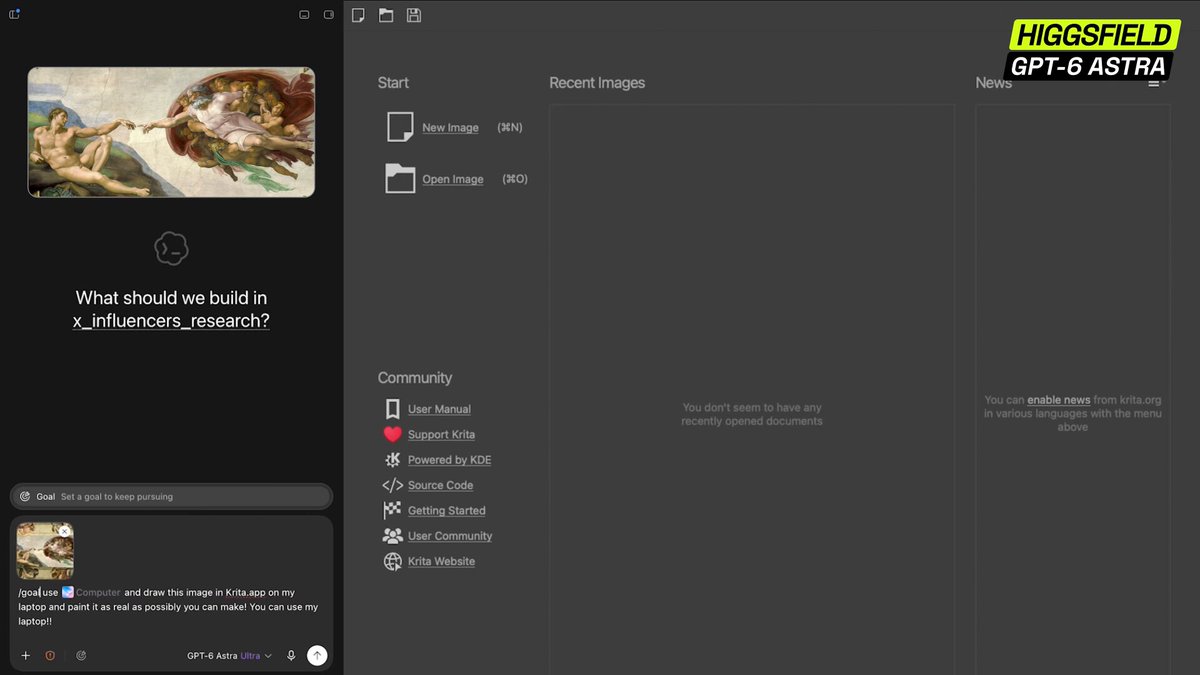Click the Open Image link
1200x675 pixels.
click(x=453, y=180)
